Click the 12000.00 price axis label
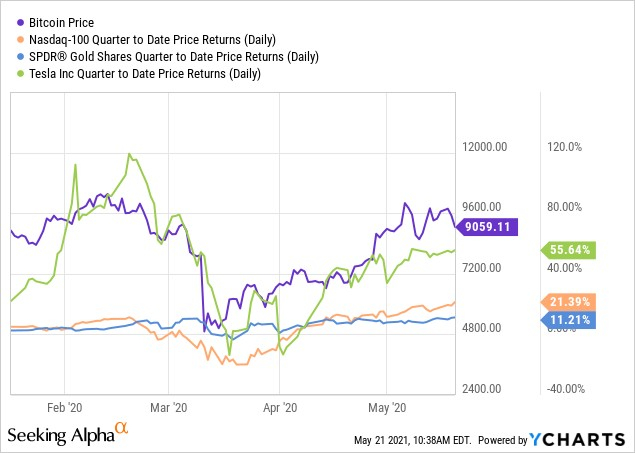 coord(490,147)
